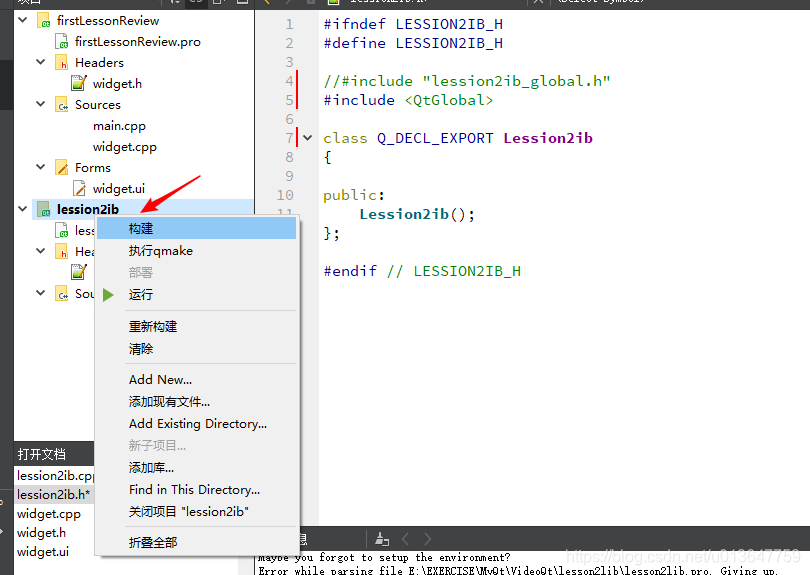This screenshot has height=575, width=810.
Task: Select lession2ib .pro file icon behind menu
Action: (x=61, y=230)
